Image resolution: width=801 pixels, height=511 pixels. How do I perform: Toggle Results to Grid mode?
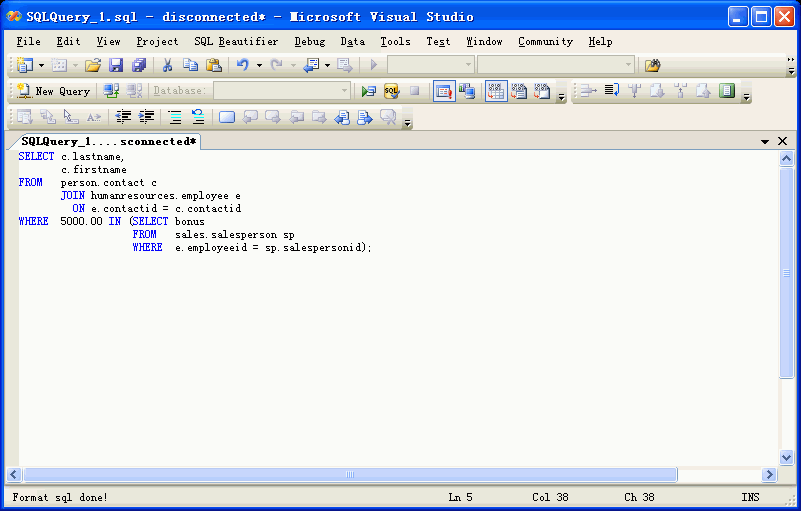(496, 91)
